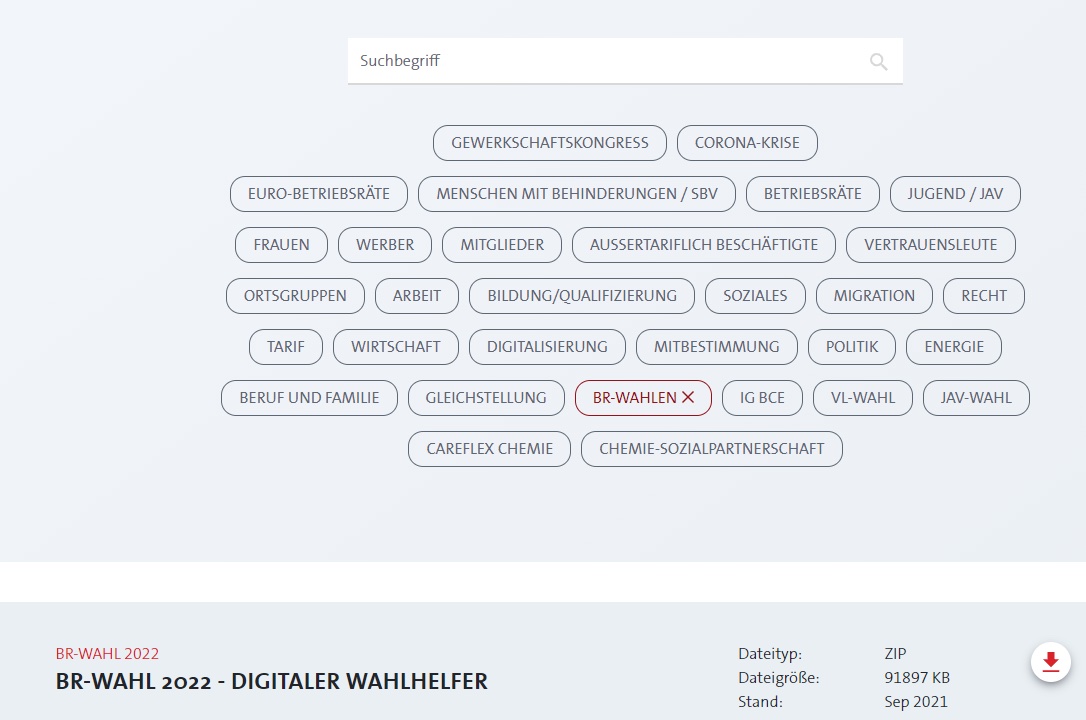Select the CORONA-KRISE tag filter
Image resolution: width=1086 pixels, height=720 pixels.
[747, 142]
